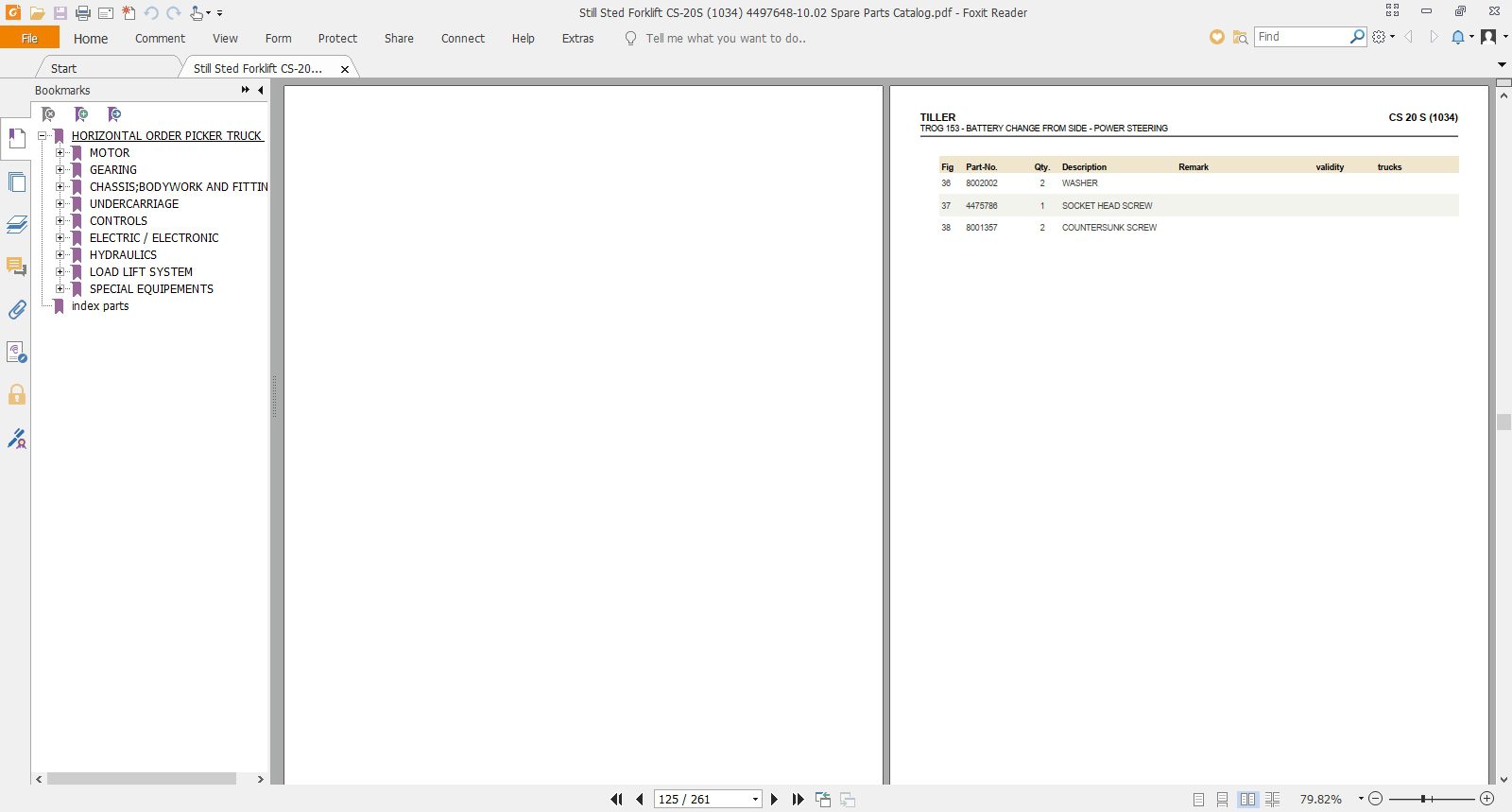
Task: Collapse the HORIZONTAL ORDER PICKER TRUCK bookmark
Action: click(42, 136)
